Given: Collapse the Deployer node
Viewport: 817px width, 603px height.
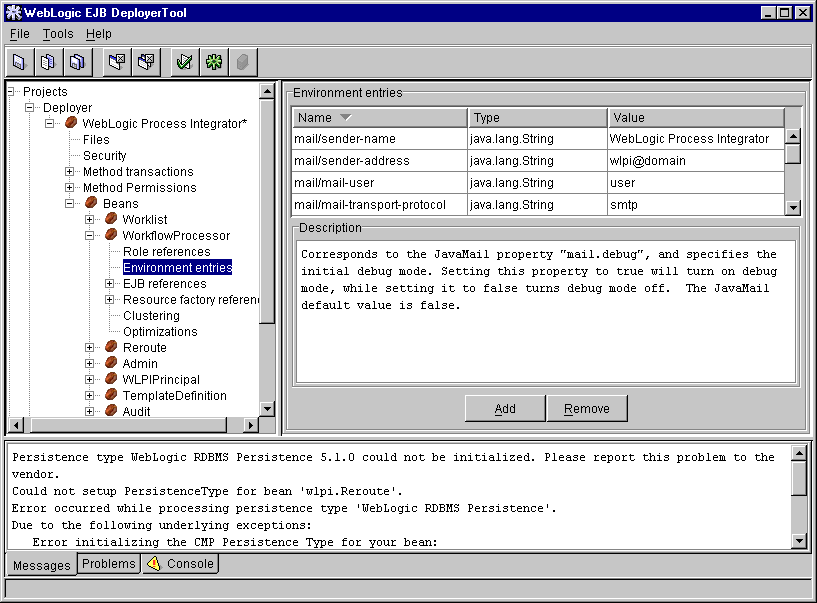Looking at the screenshot, I should 30,108.
